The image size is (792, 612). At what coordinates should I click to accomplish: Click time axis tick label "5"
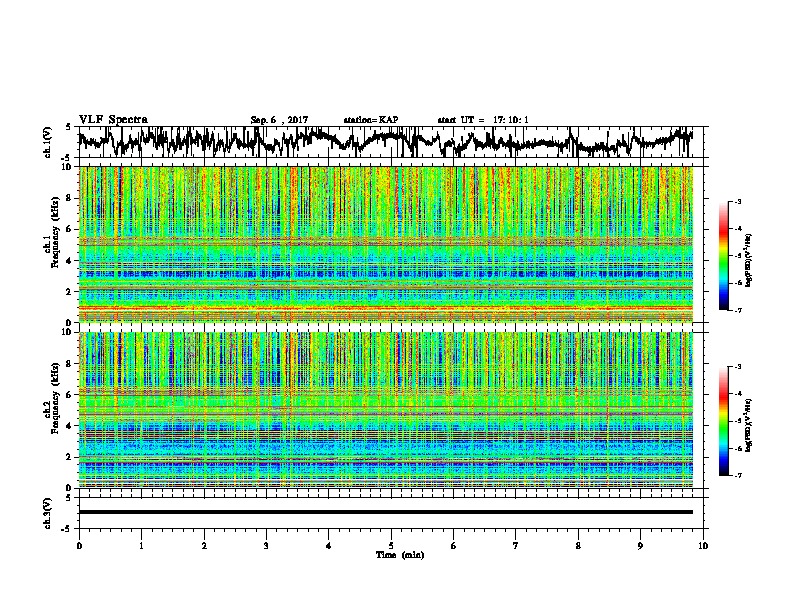point(391,546)
